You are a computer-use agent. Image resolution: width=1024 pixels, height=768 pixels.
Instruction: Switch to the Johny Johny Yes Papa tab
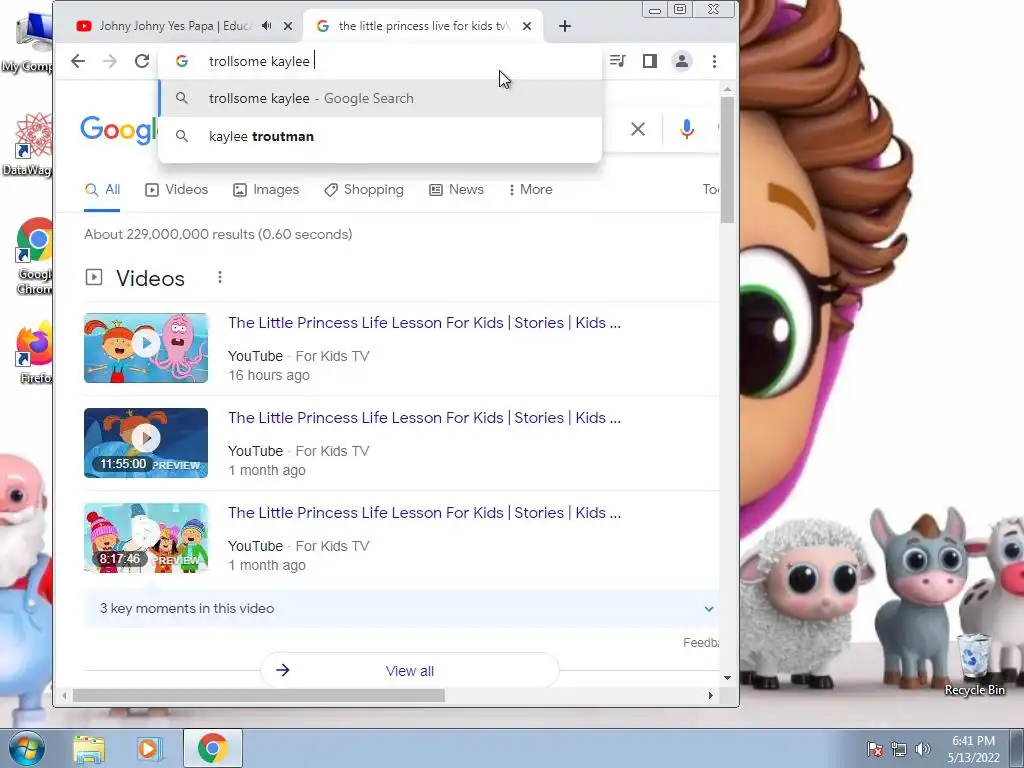point(175,26)
